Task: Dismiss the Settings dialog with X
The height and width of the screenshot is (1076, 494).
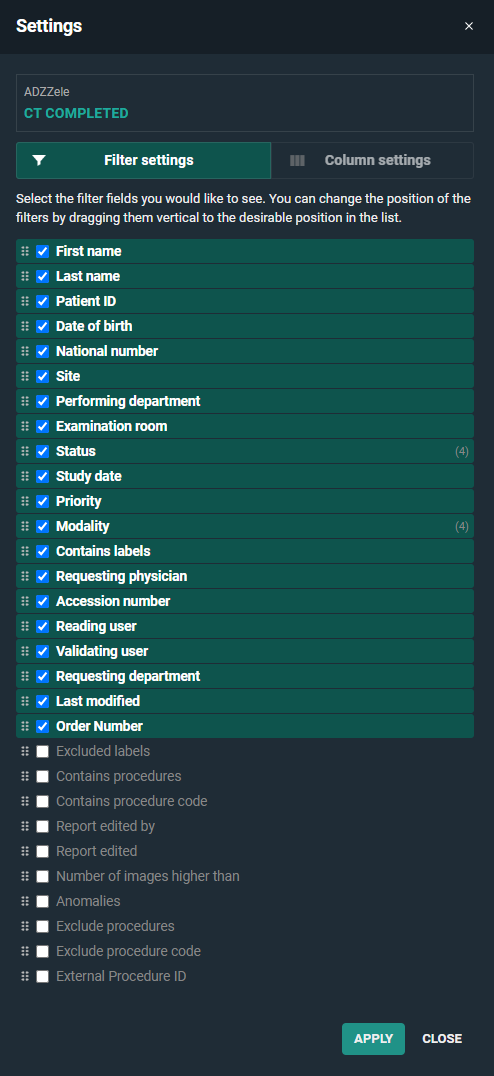Action: [x=469, y=26]
